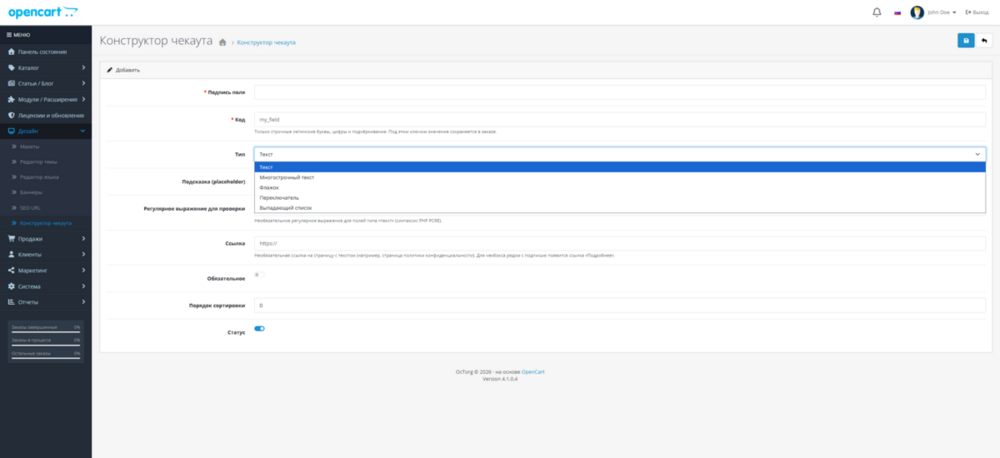Screen dimensions: 1000x458
Task: Click the Подпись поля input
Action: tap(620, 92)
